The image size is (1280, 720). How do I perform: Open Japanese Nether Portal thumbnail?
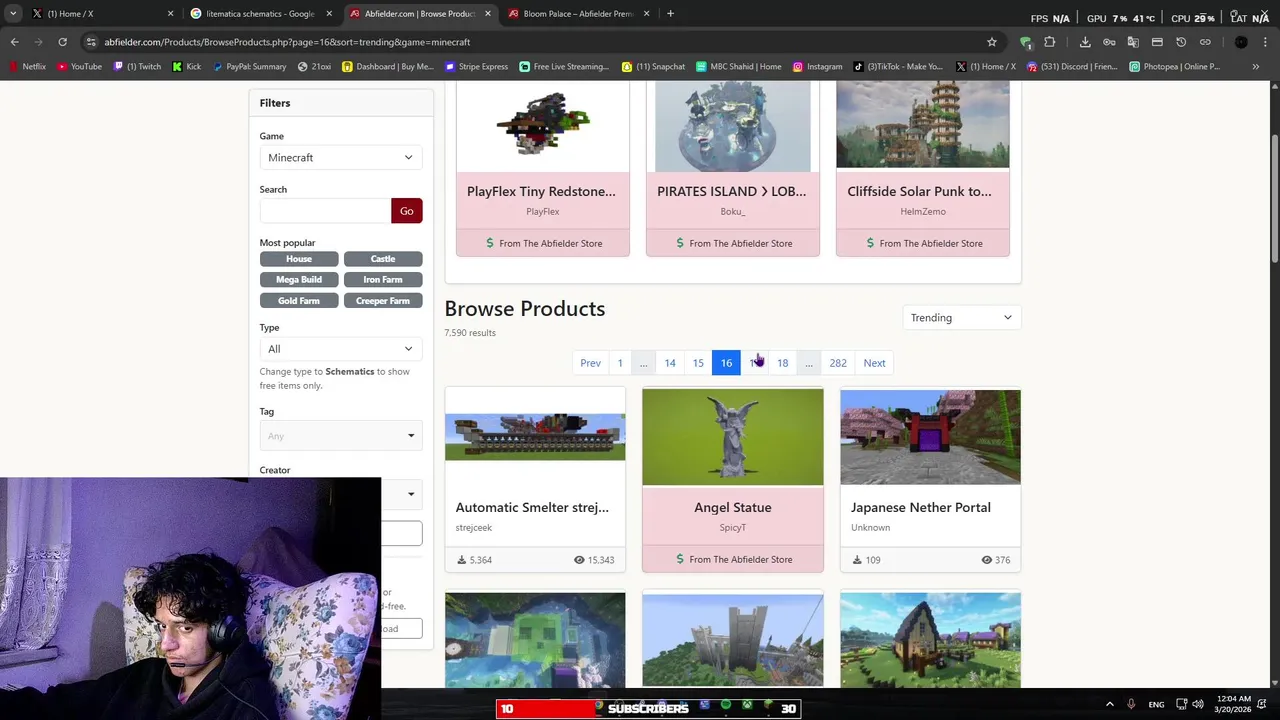click(930, 437)
